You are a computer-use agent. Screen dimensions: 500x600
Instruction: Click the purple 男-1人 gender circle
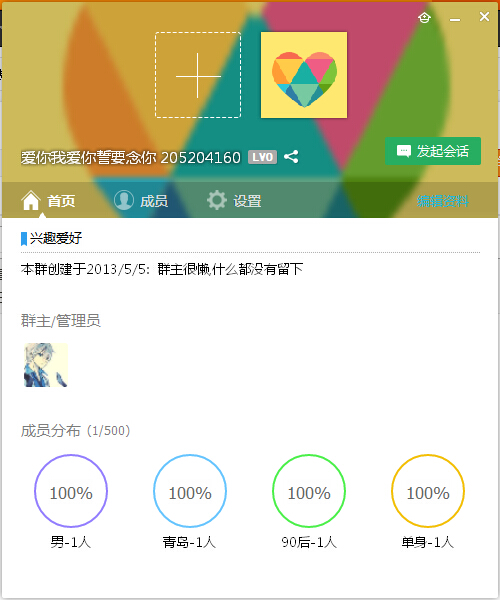coord(71,491)
